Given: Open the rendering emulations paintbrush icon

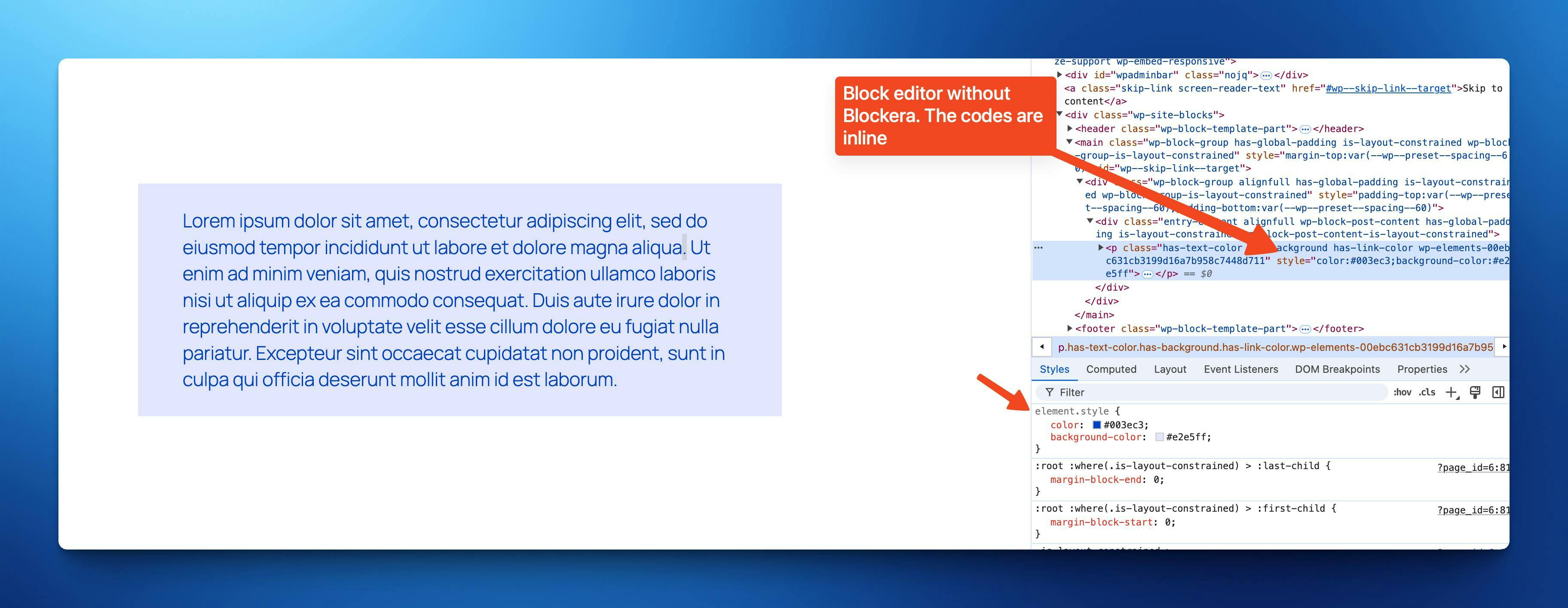Looking at the screenshot, I should pos(1475,392).
